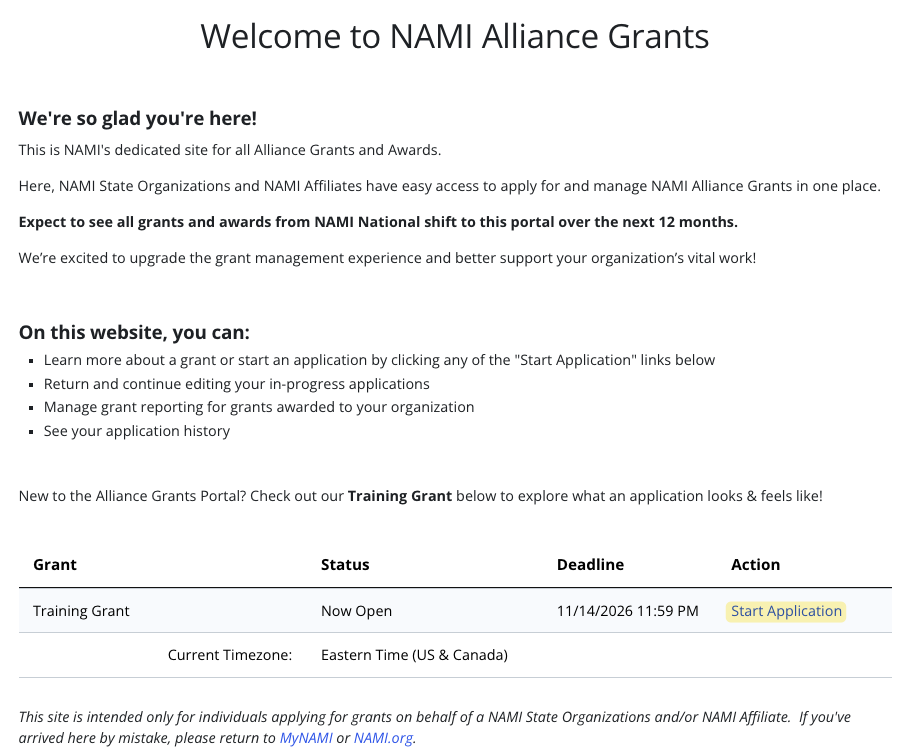Click the Current Timezone label

coord(230,655)
